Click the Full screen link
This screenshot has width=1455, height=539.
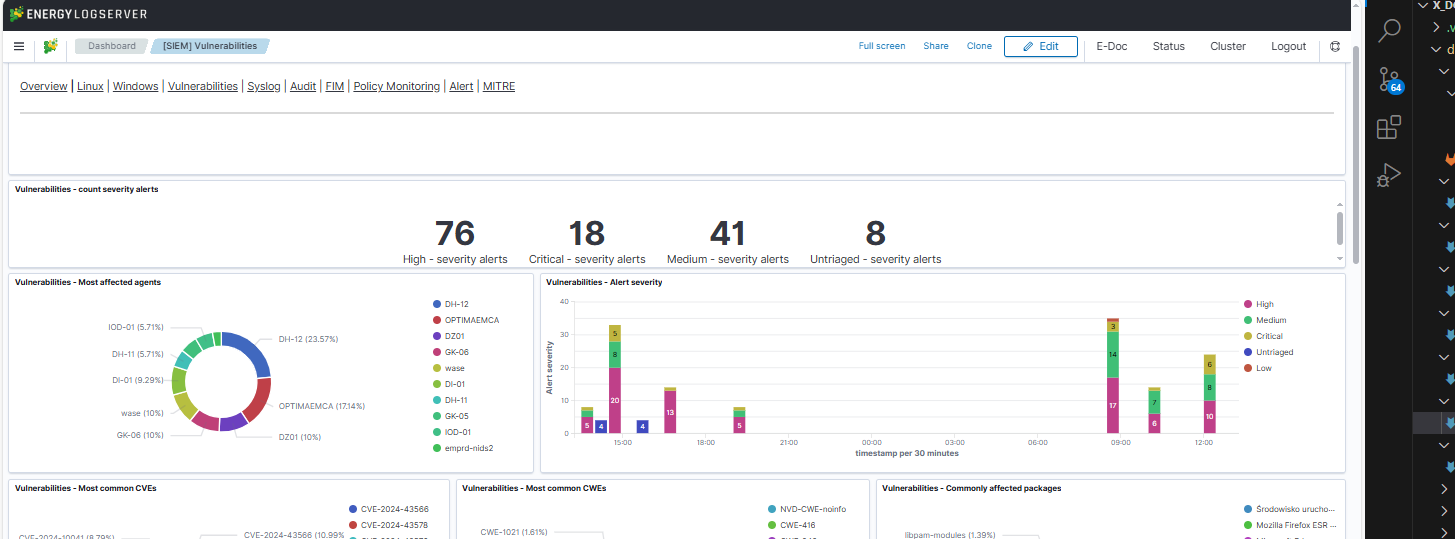point(882,46)
